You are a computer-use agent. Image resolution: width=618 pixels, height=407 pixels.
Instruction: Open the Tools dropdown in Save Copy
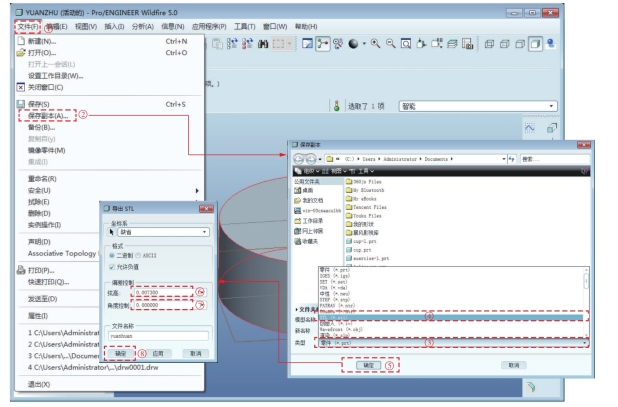pyautogui.click(x=361, y=171)
